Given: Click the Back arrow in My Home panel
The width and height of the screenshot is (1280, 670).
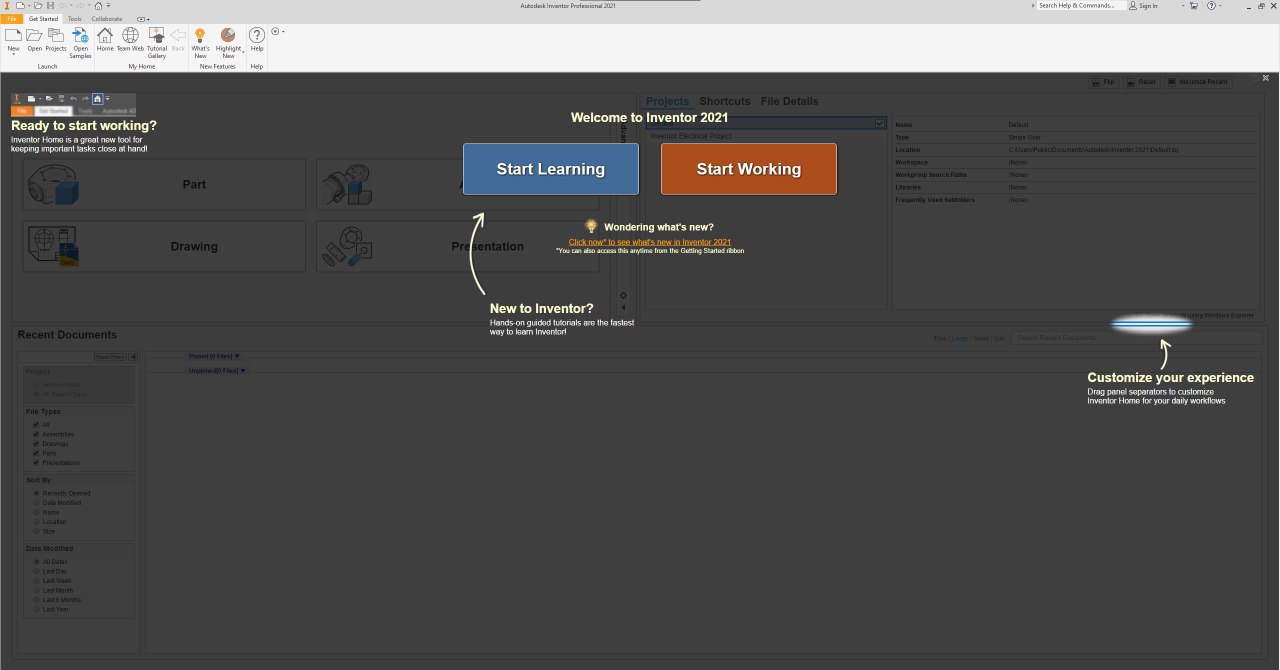Looking at the screenshot, I should tap(178, 35).
